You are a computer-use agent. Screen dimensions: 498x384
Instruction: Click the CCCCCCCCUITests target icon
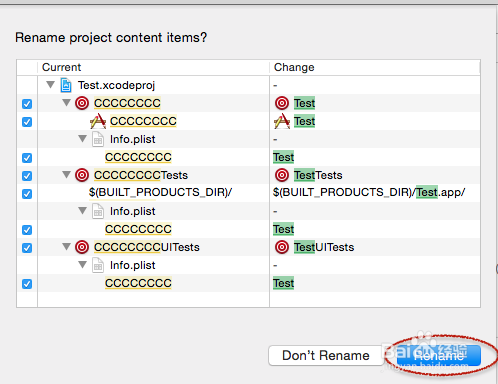(x=82, y=247)
